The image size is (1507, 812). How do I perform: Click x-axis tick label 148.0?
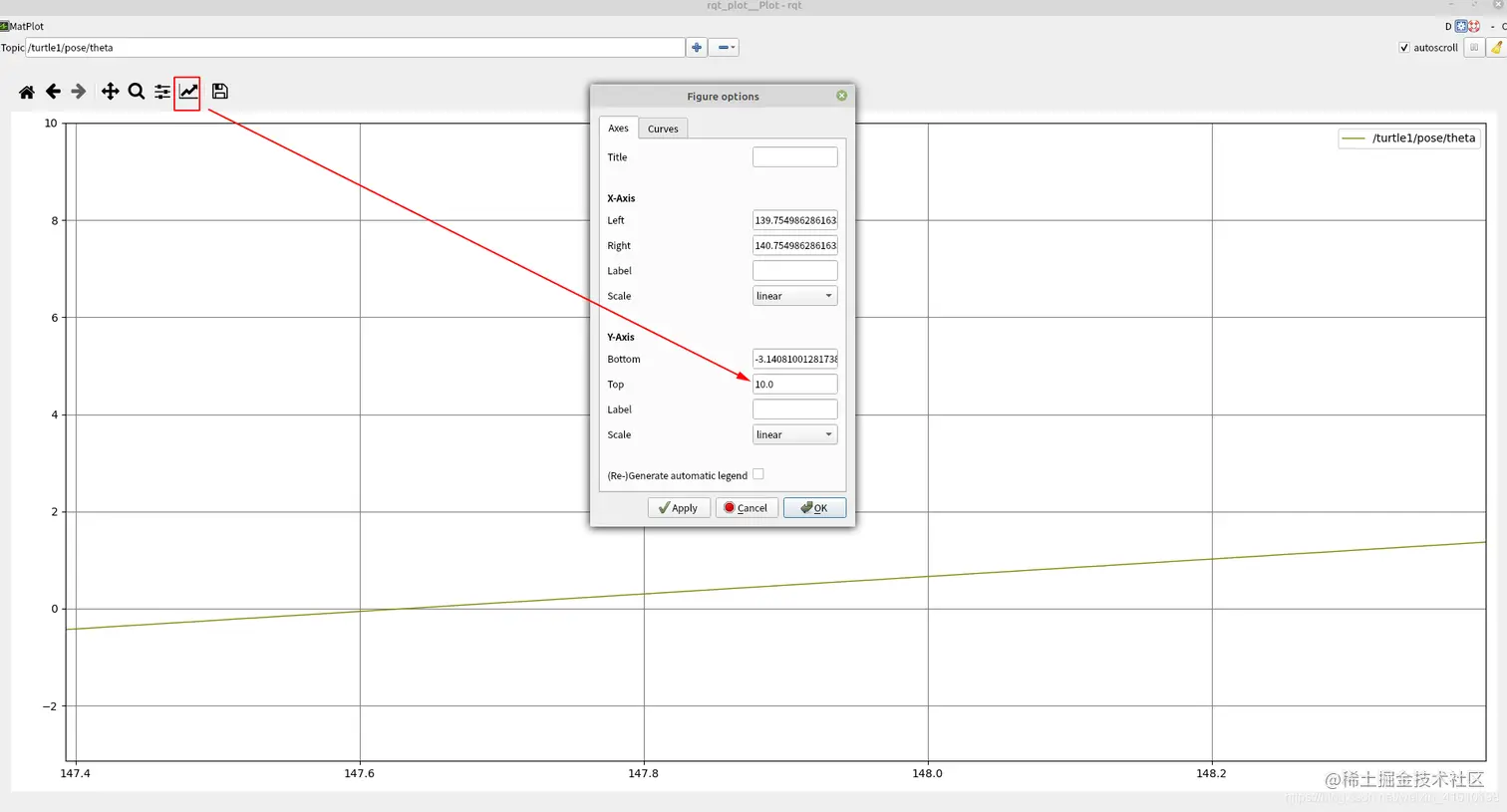point(927,773)
